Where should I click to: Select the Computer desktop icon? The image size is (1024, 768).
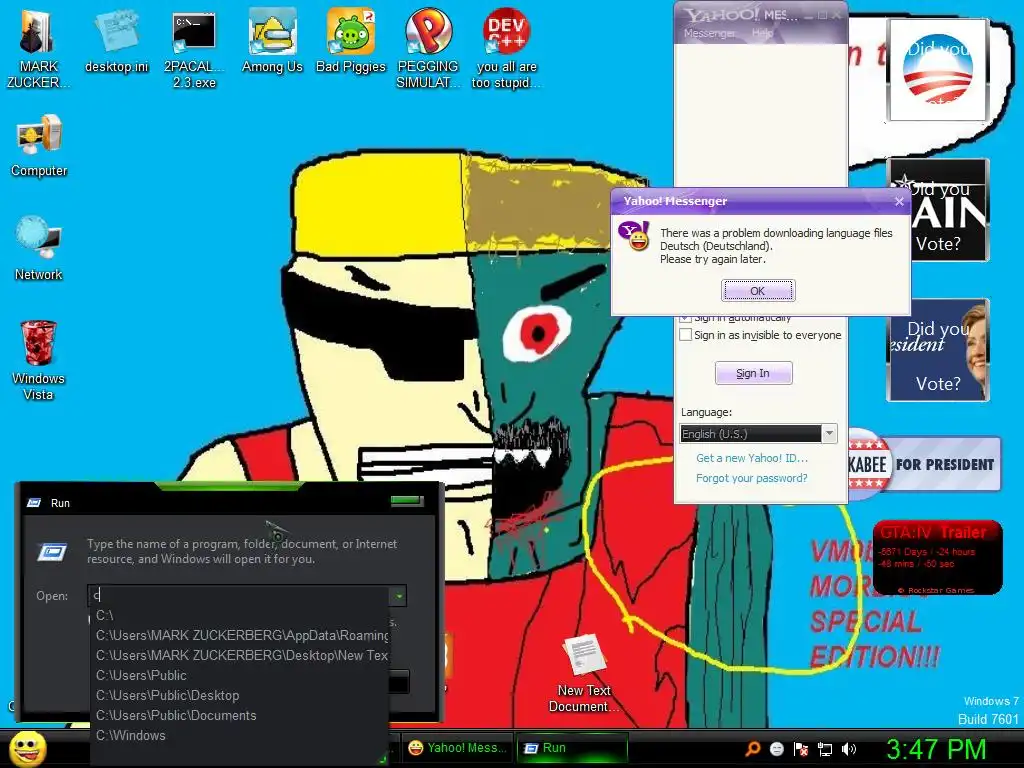(39, 146)
